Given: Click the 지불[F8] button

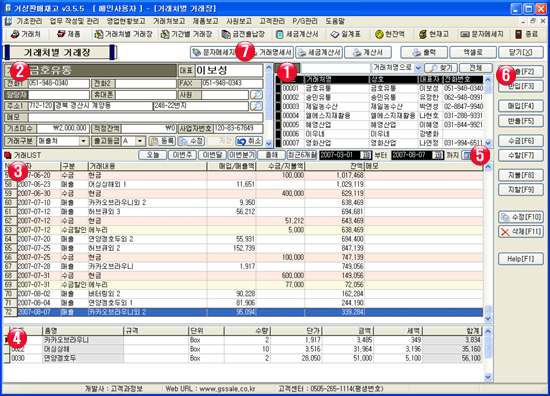Looking at the screenshot, I should 521,175.
